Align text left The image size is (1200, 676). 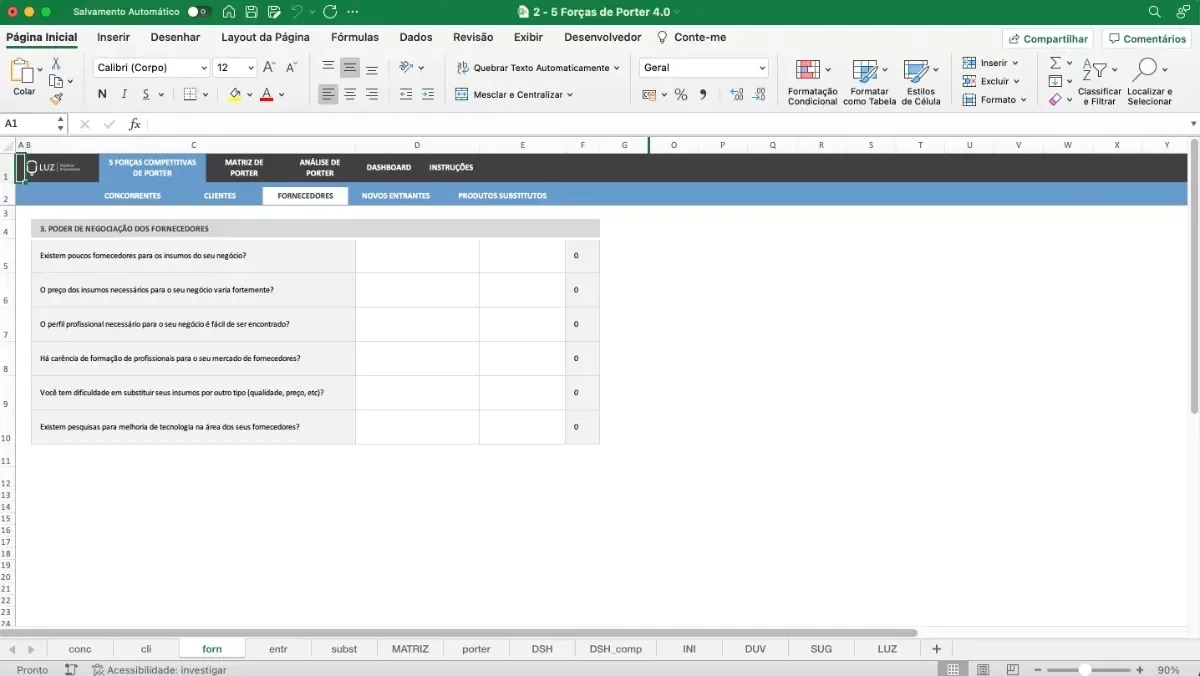click(328, 94)
